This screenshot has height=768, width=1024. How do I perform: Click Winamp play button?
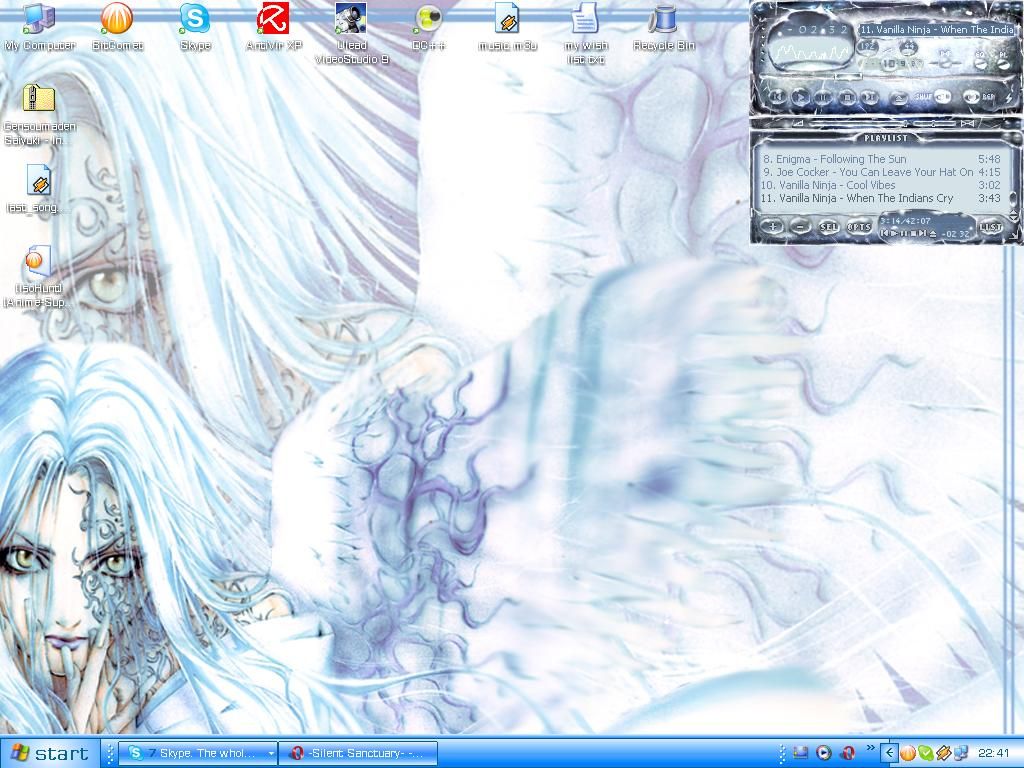799,97
